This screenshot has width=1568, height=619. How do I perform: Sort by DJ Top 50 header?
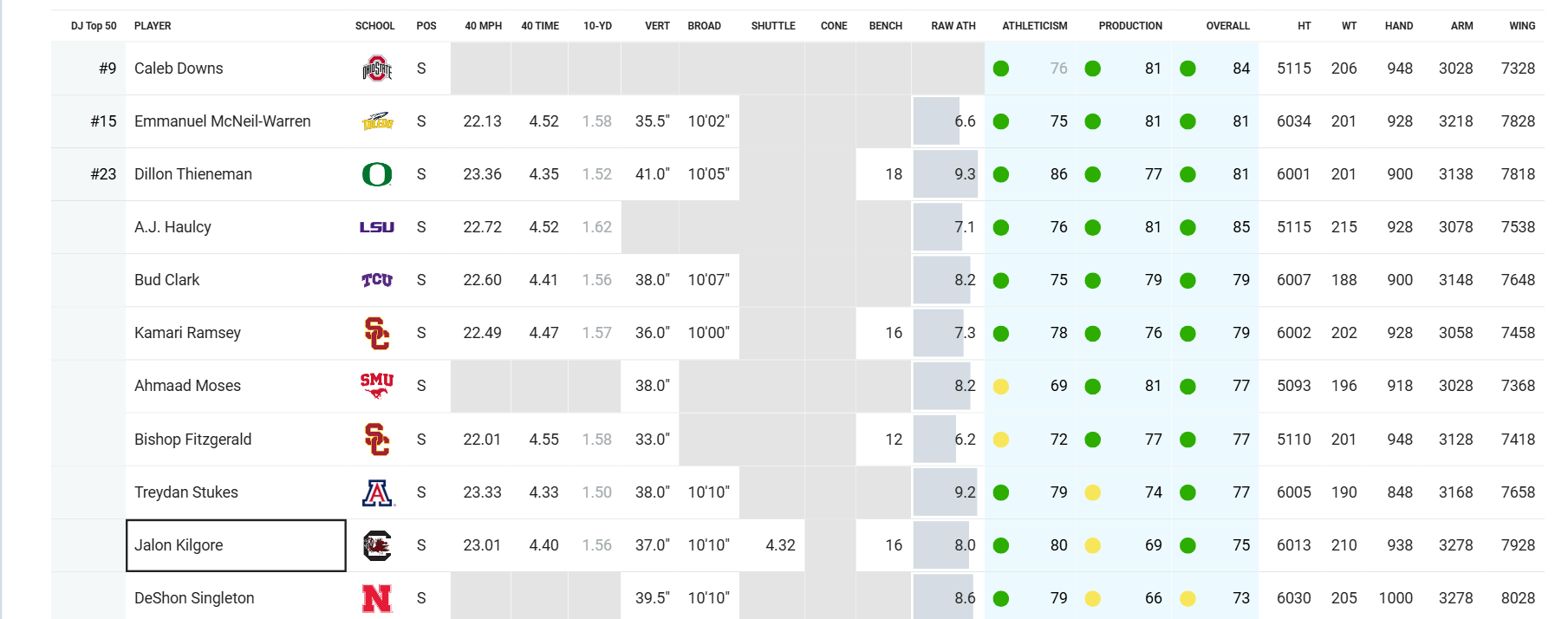94,26
